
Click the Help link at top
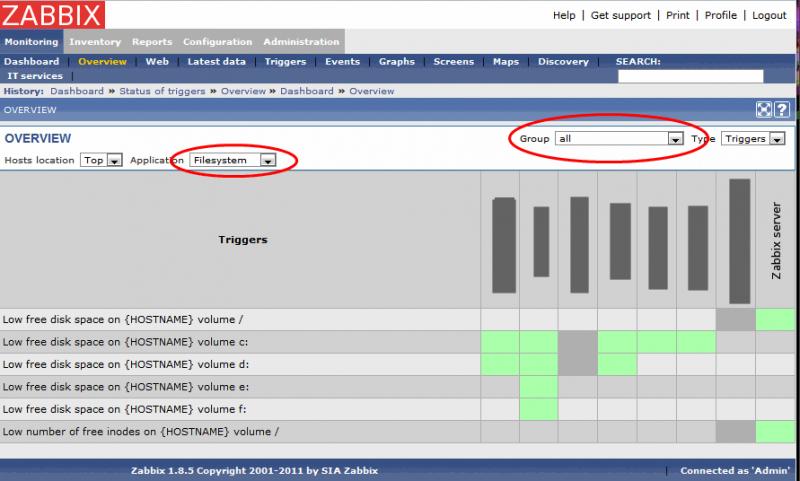coord(564,15)
